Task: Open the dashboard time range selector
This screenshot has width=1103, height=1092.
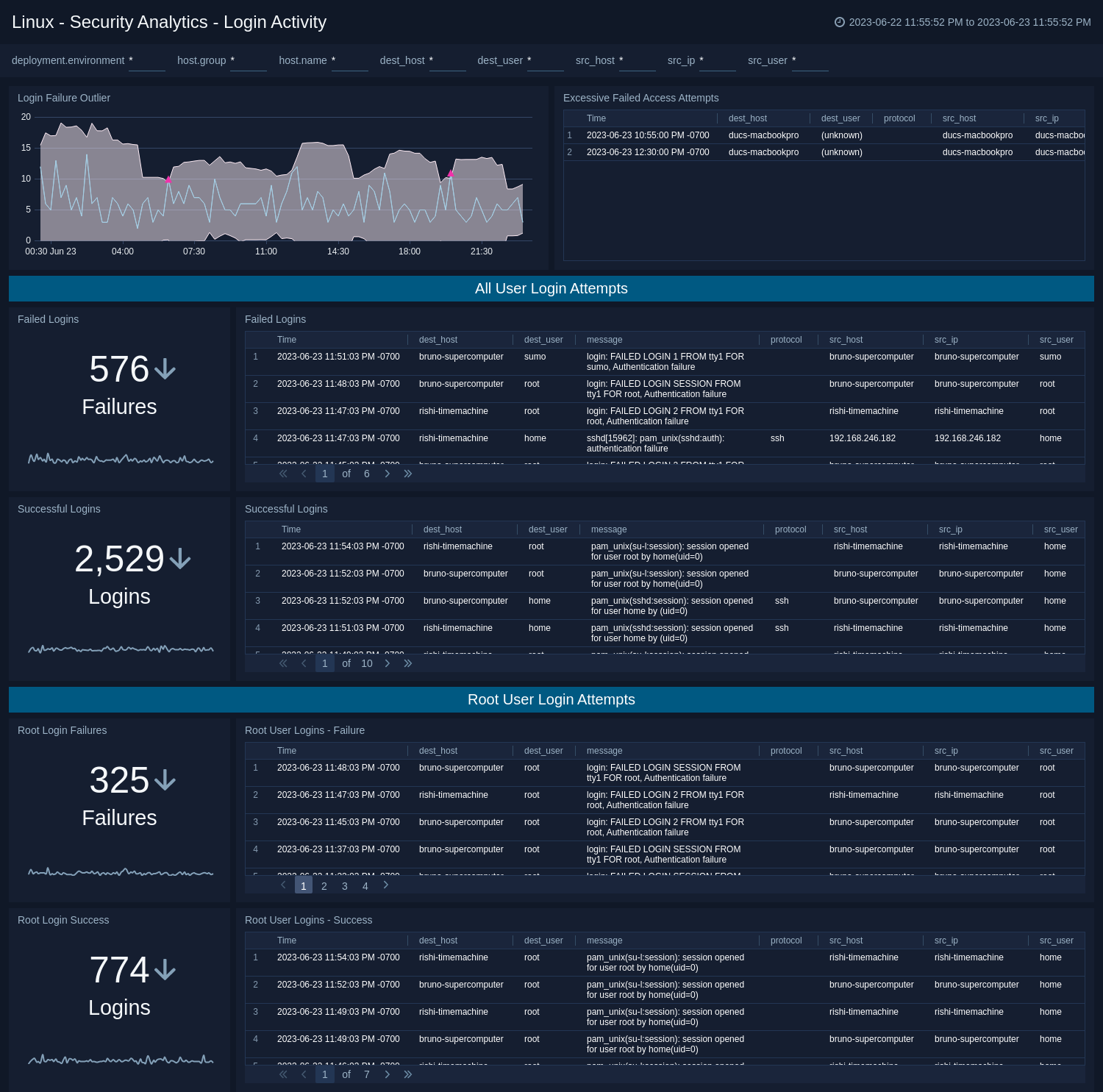Action: coord(963,22)
